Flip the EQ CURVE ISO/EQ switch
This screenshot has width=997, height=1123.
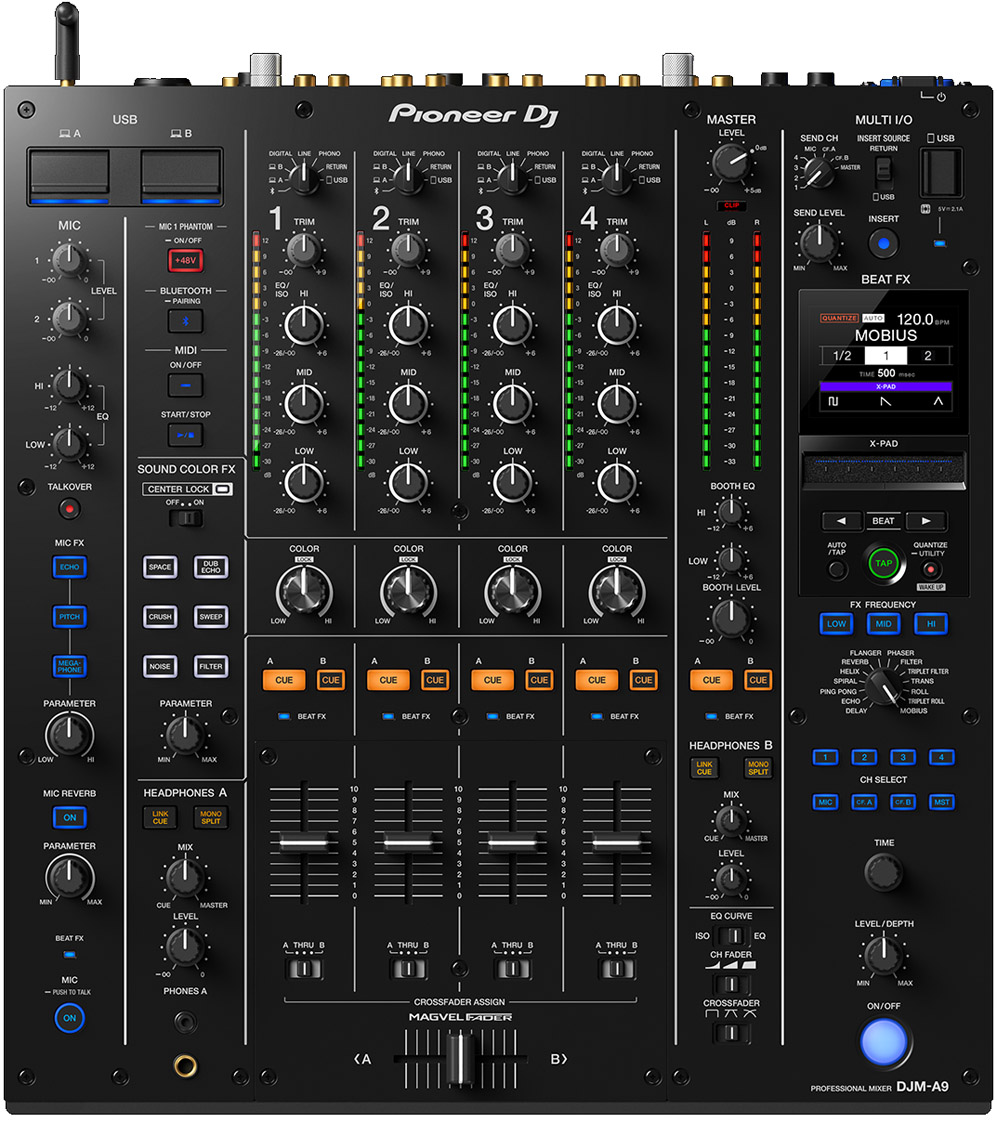pyautogui.click(x=731, y=936)
